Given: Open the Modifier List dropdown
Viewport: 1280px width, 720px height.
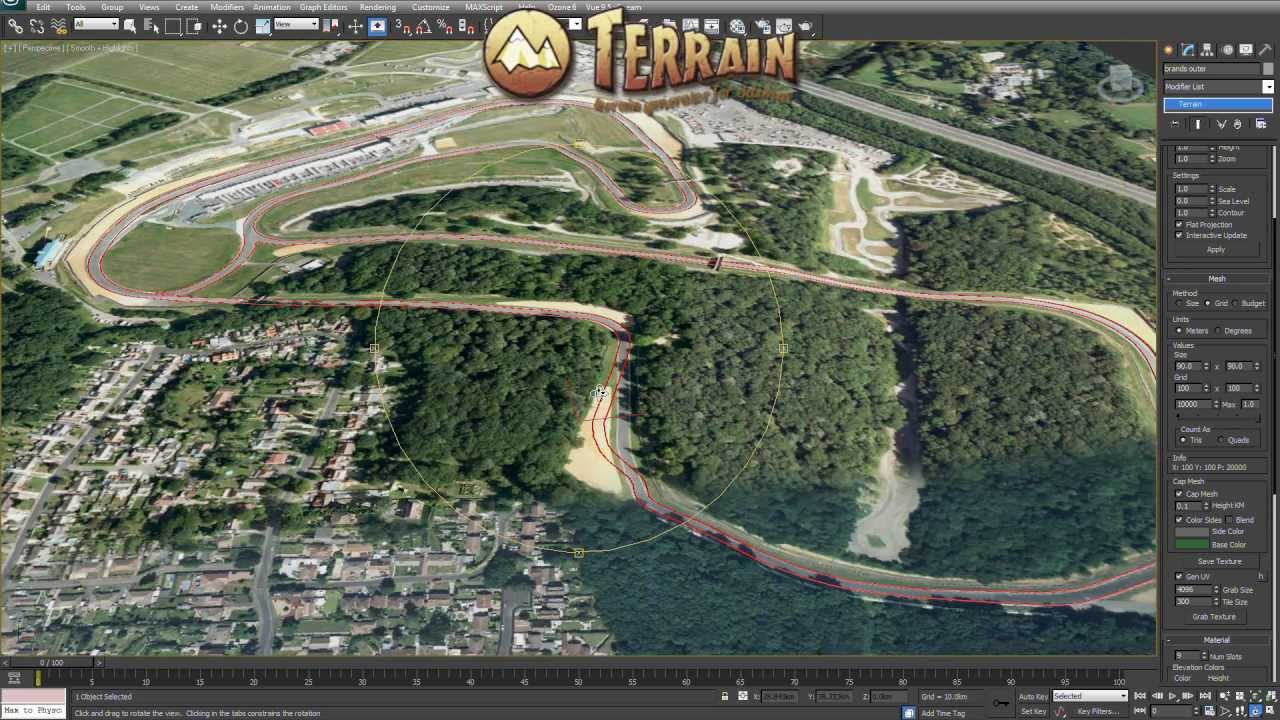Looking at the screenshot, I should (x=1268, y=87).
